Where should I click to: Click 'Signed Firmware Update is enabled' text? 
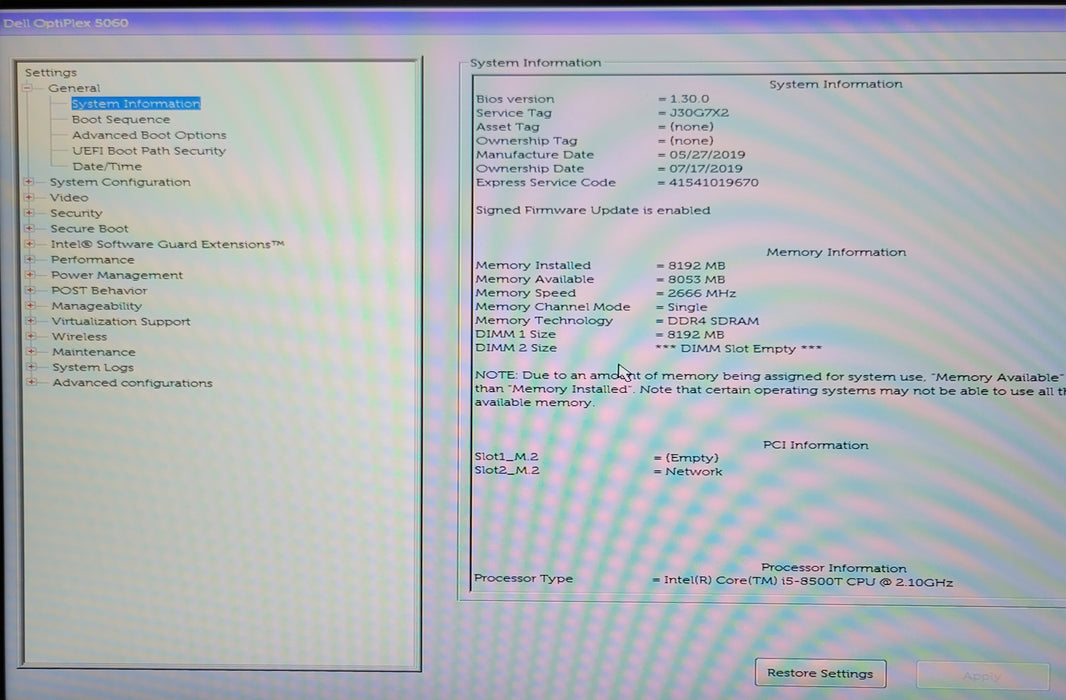pyautogui.click(x=593, y=210)
